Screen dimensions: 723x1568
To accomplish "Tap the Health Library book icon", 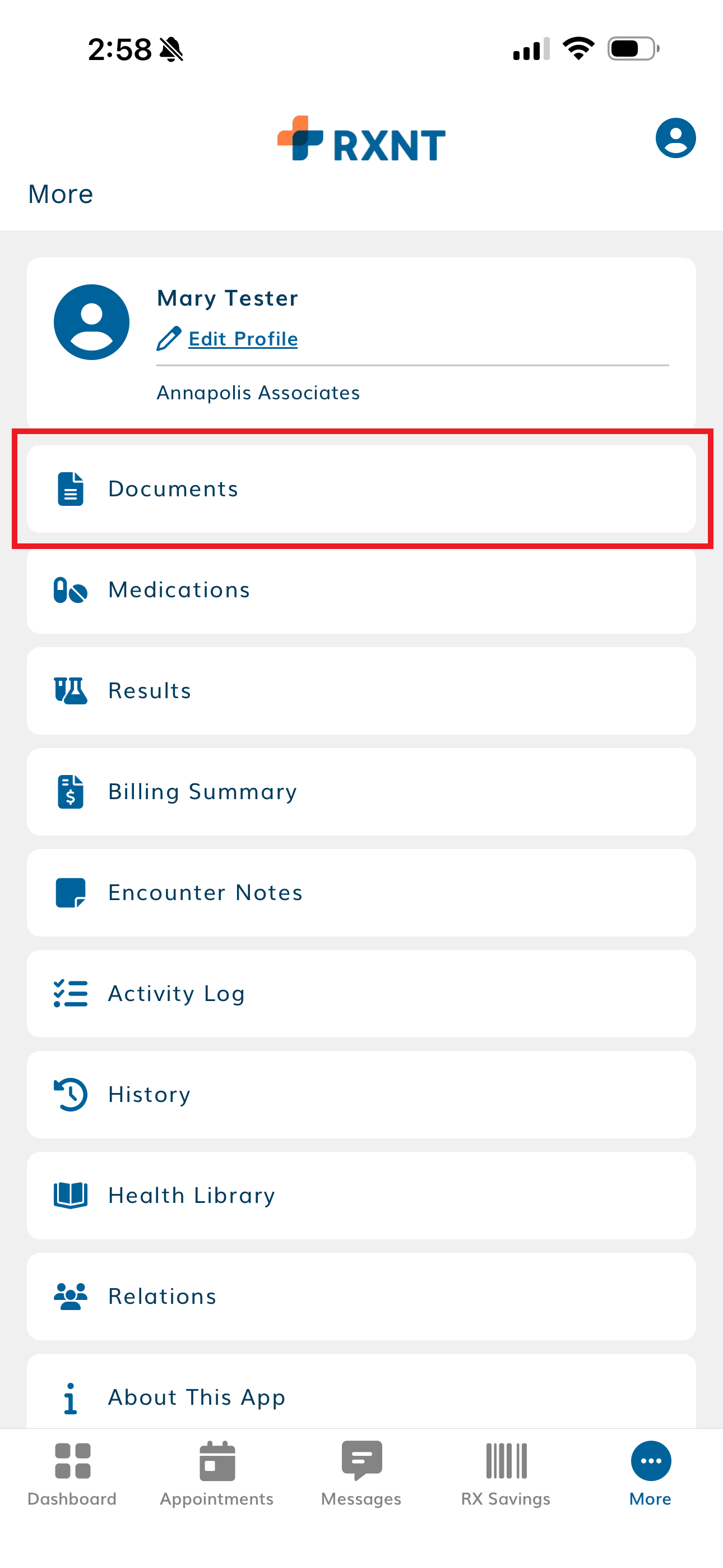I will pos(71,1196).
